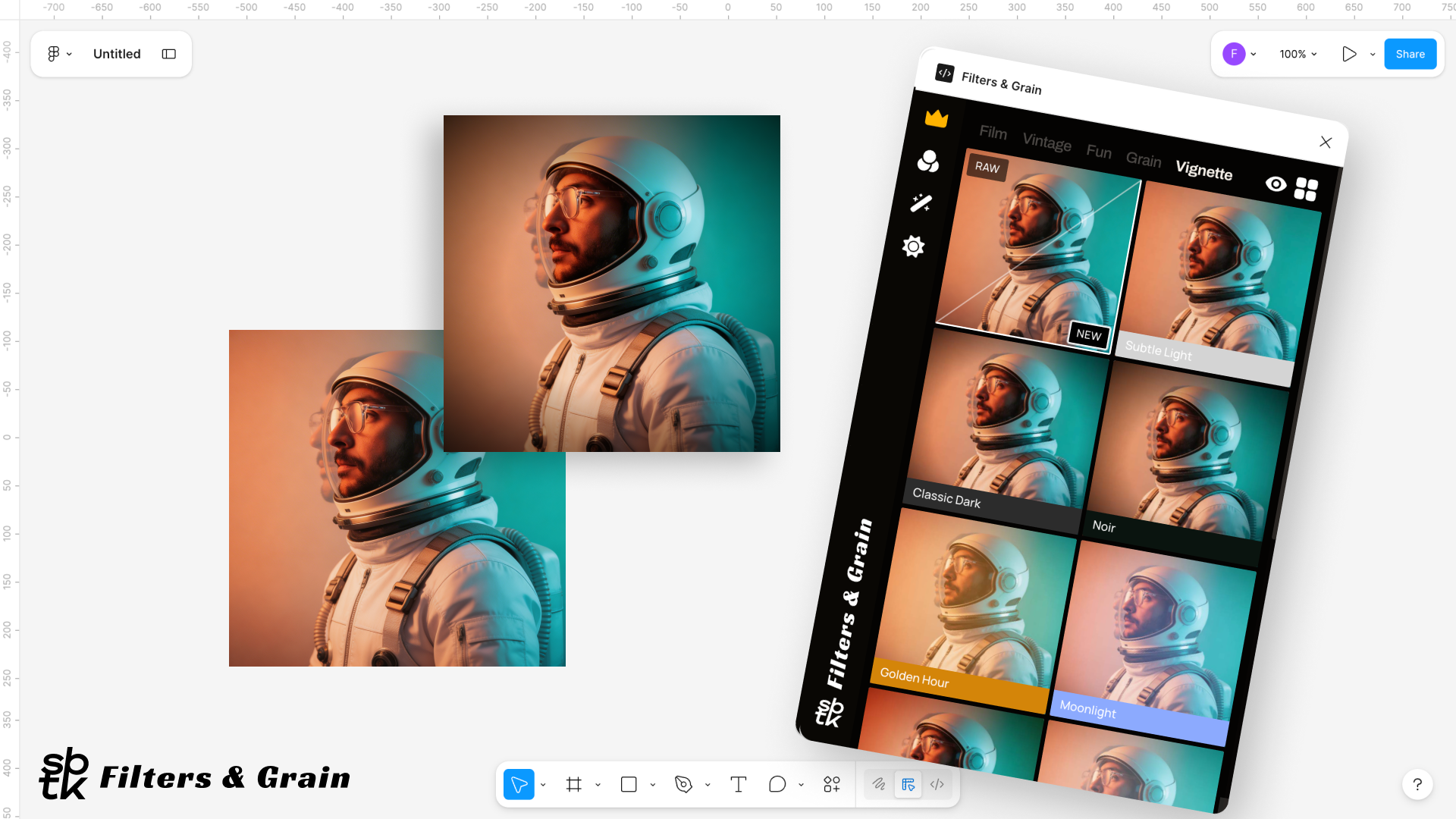The image size is (1456, 819).
Task: Click the yellow crown premium icon
Action: [x=937, y=118]
